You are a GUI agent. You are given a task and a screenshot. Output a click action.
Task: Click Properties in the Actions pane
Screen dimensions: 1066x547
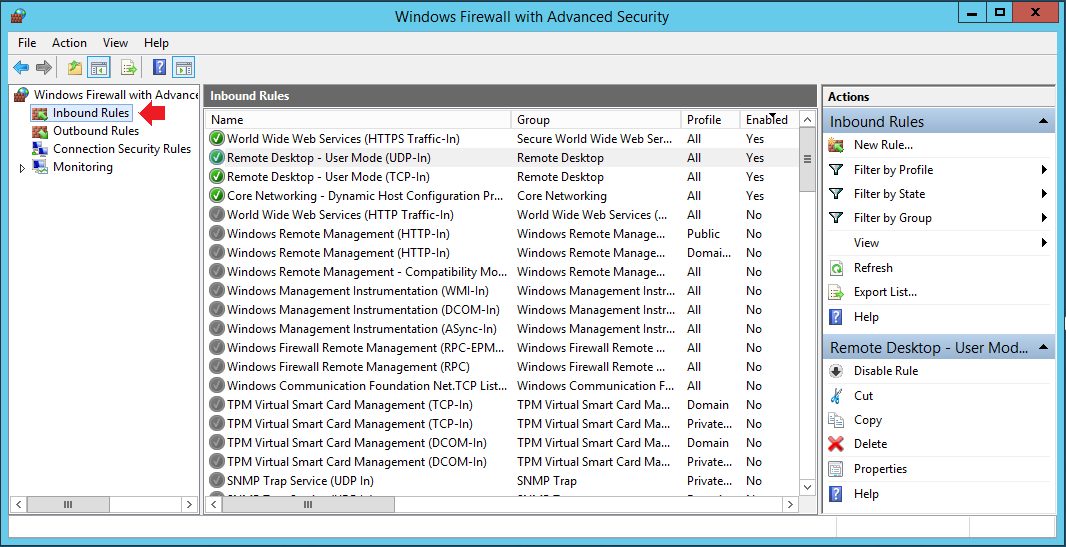click(880, 469)
